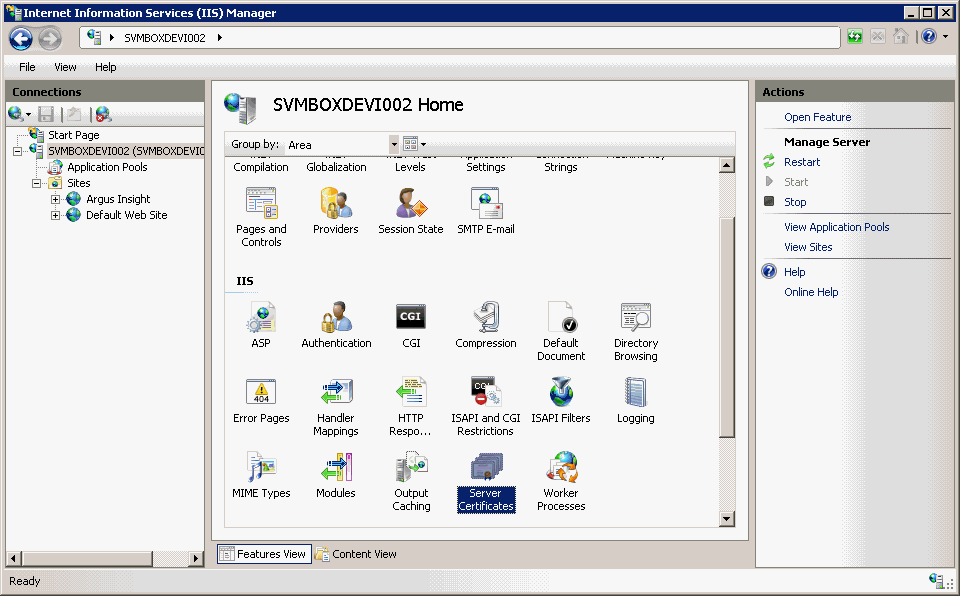This screenshot has width=960, height=596.
Task: Click the Save toolbar icon in Connections
Action: (x=46, y=114)
